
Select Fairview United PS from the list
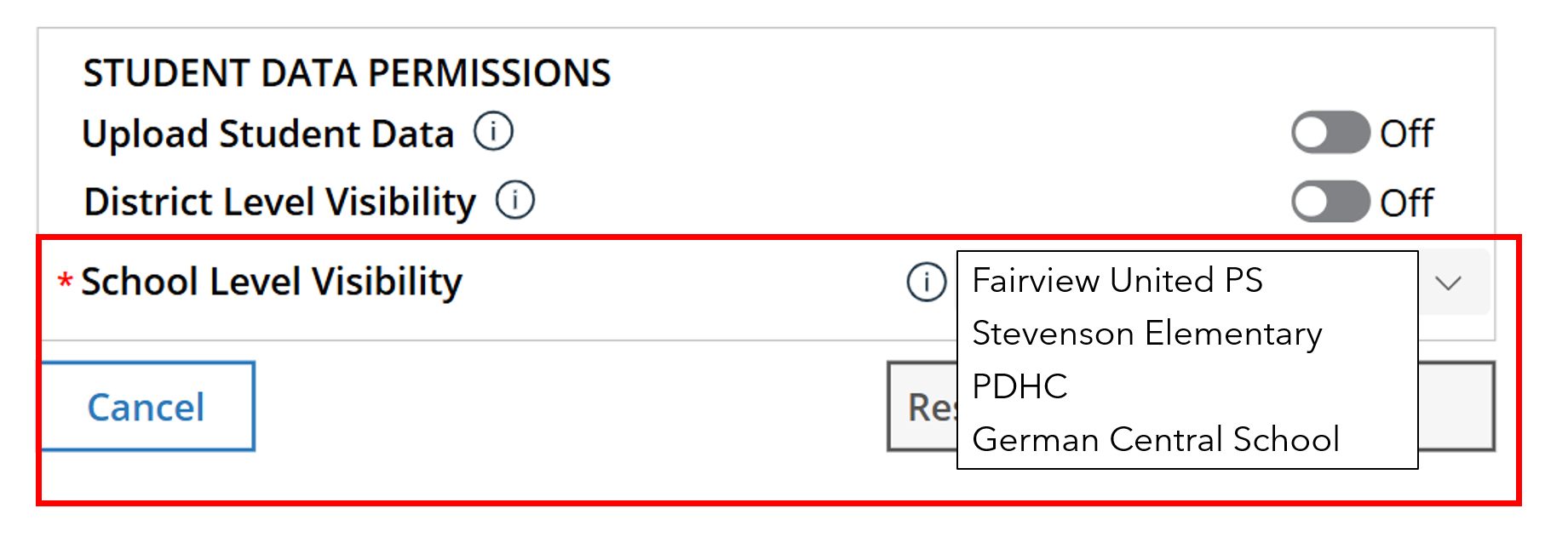pyautogui.click(x=1117, y=280)
